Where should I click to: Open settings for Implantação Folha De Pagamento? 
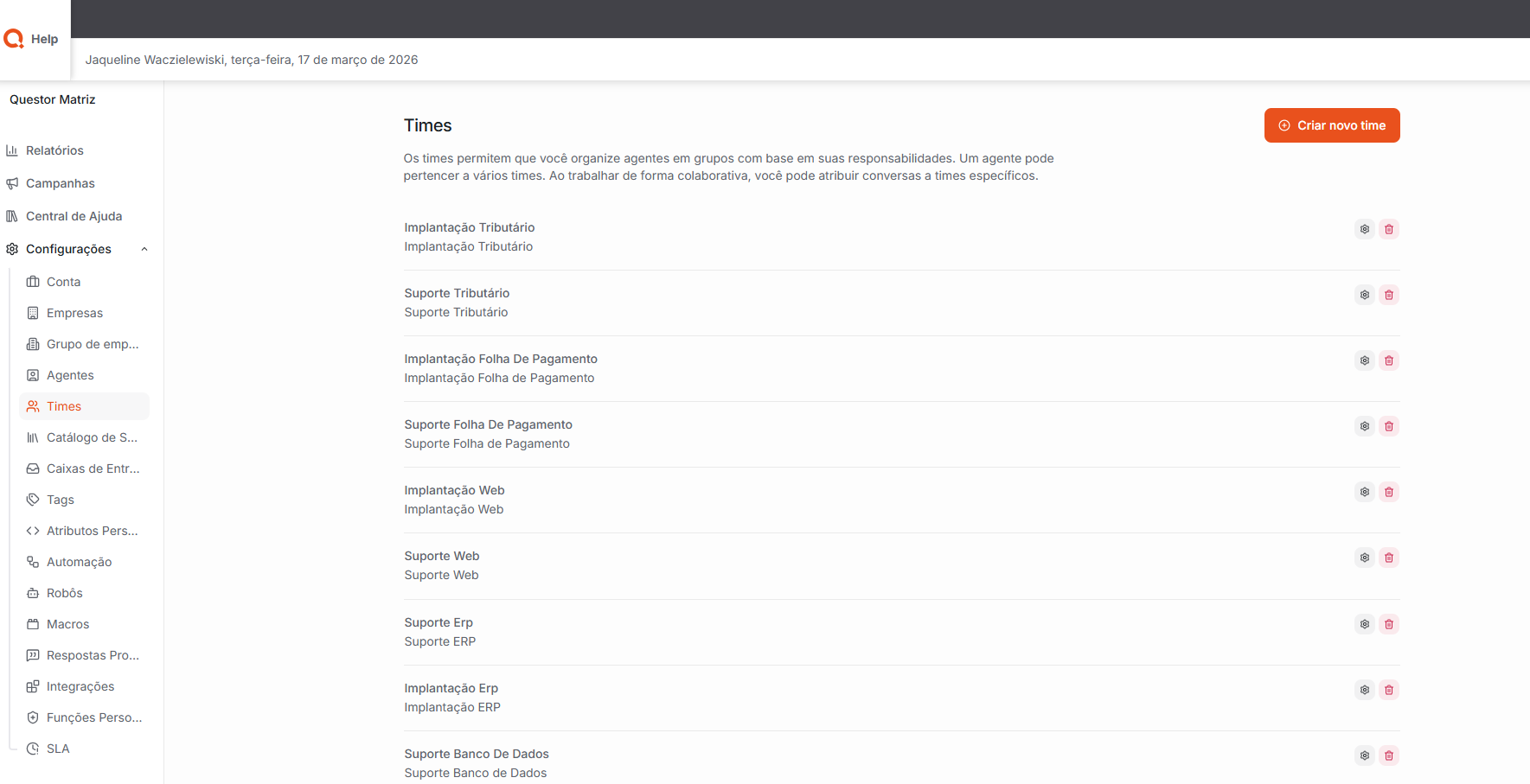(x=1364, y=360)
